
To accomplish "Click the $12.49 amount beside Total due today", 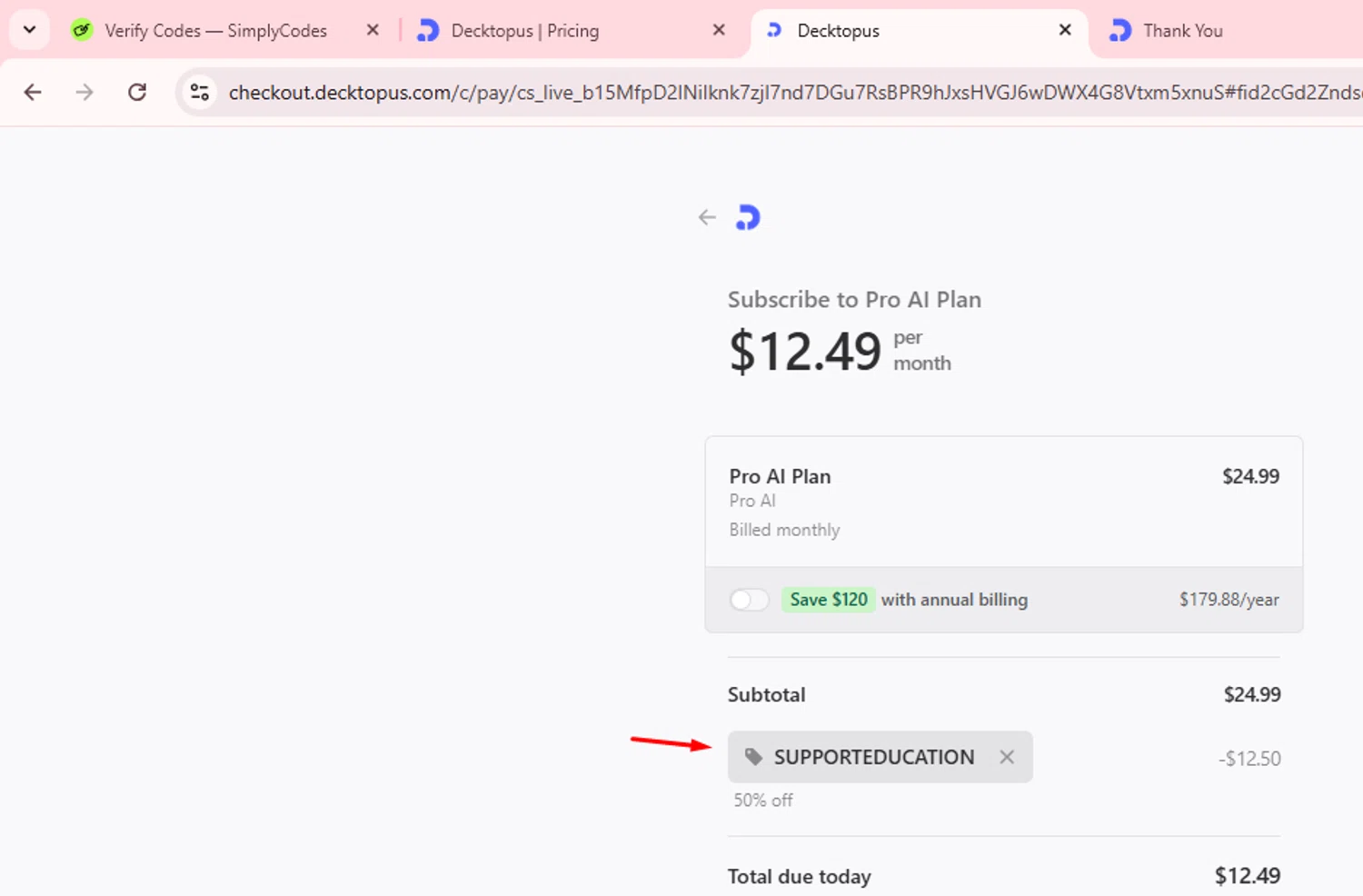I will 1248,876.
